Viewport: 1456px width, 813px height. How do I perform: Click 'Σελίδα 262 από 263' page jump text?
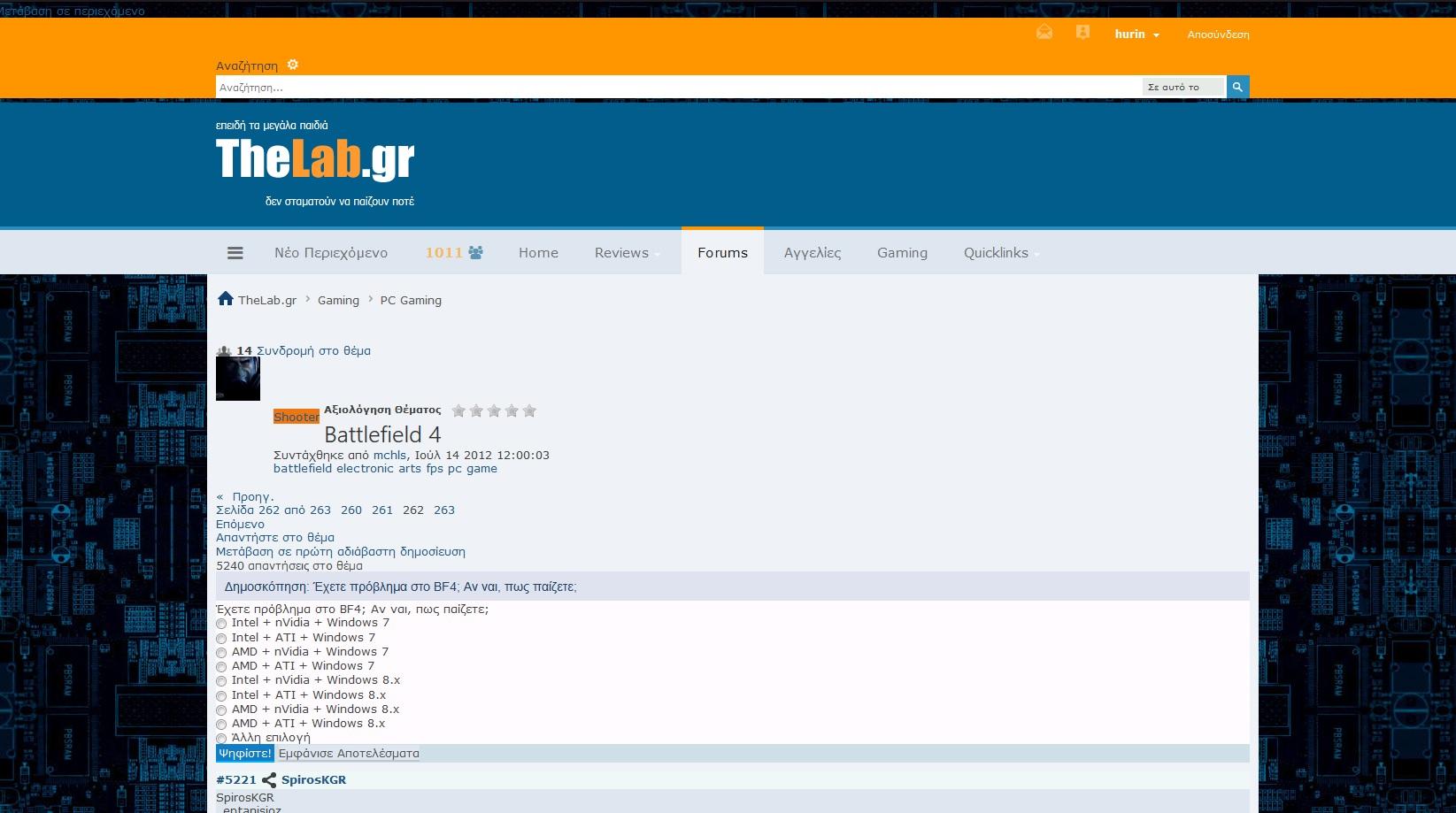273,510
